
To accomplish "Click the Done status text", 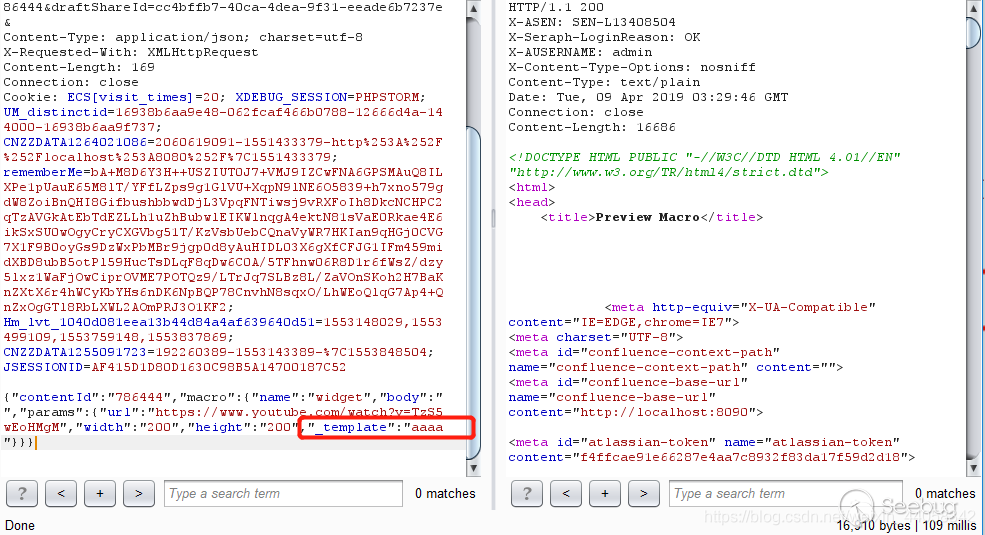I will [x=19, y=526].
